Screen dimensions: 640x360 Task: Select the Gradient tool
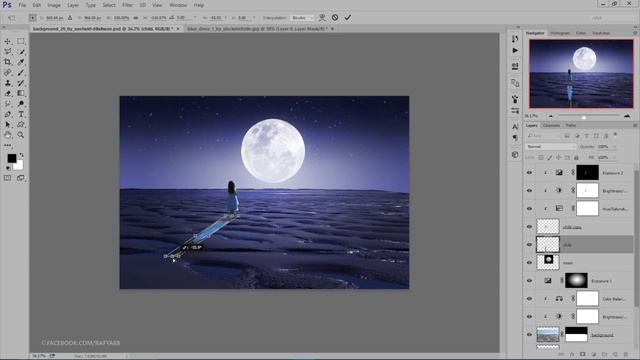click(x=21, y=93)
